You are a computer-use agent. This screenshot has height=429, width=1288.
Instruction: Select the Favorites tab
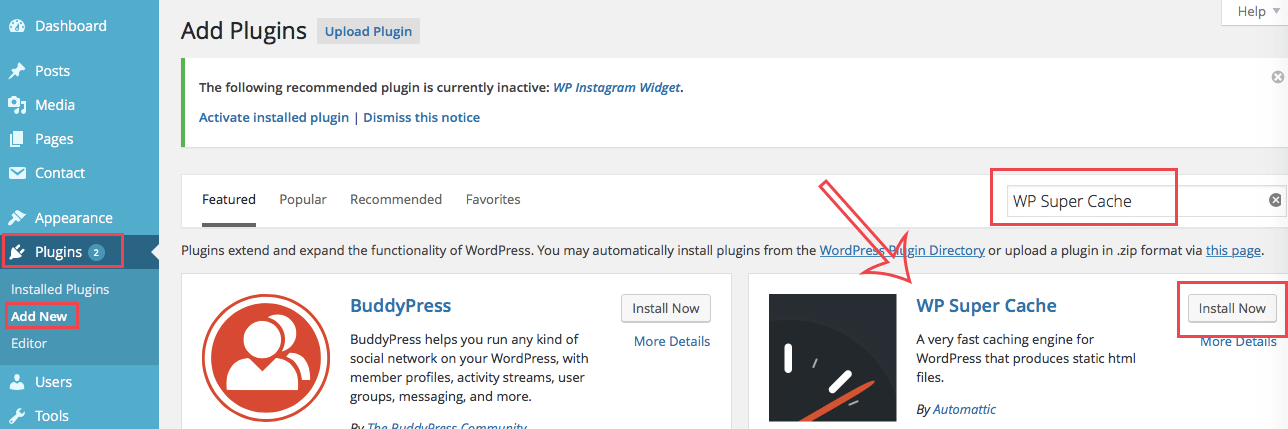(x=493, y=200)
